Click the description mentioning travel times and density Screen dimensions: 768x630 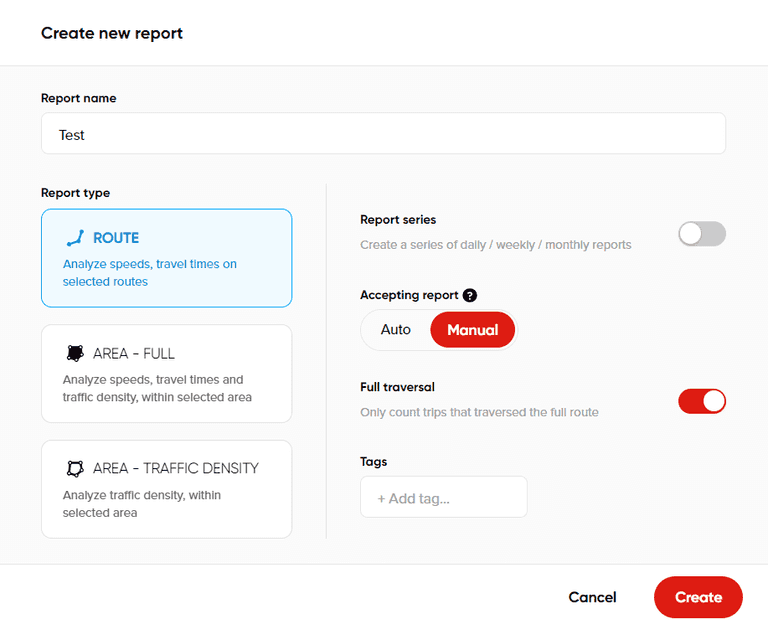click(x=157, y=388)
